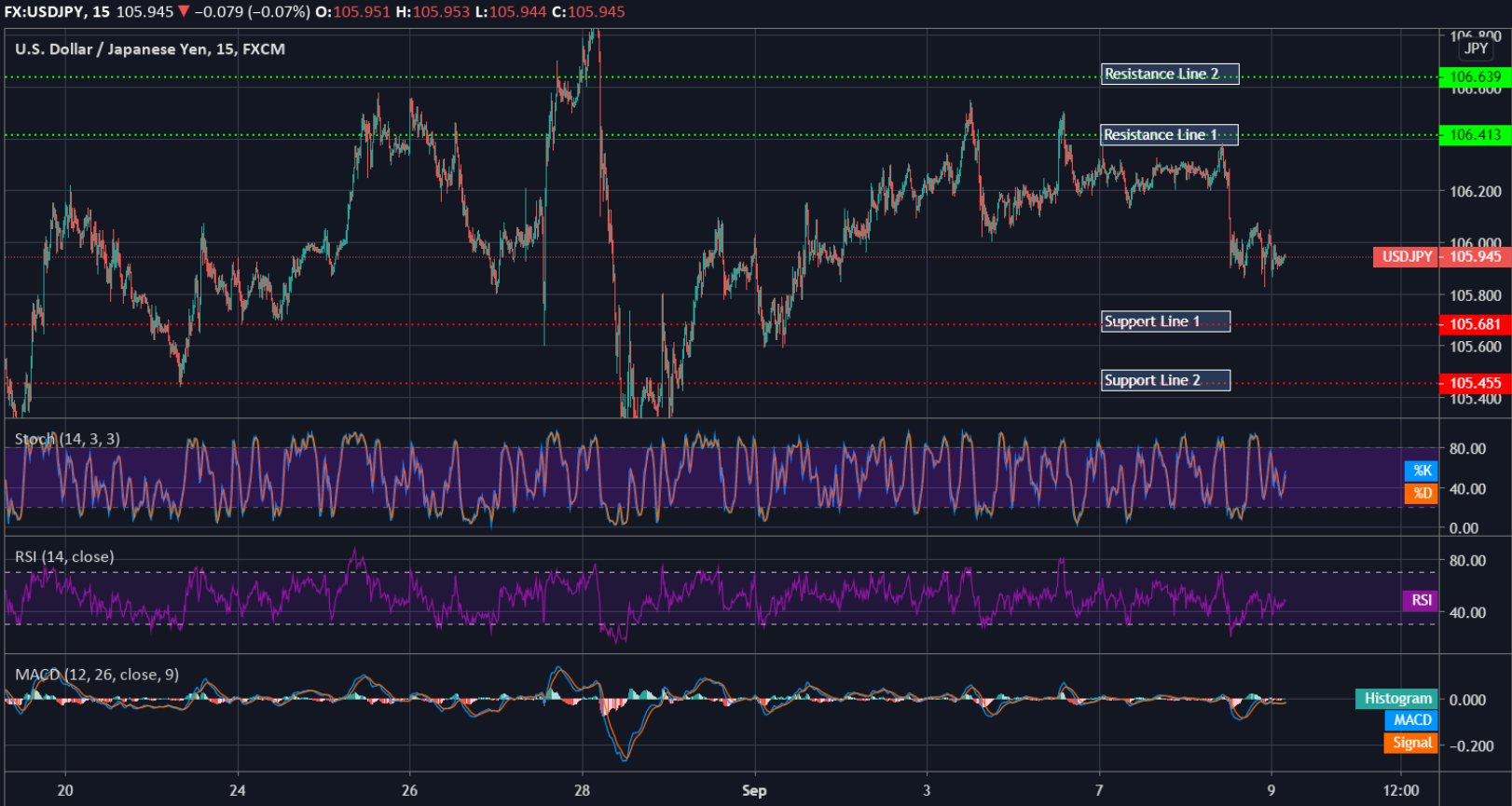The image size is (1512, 806).
Task: Click the purple RSI legend tag
Action: tap(1421, 600)
